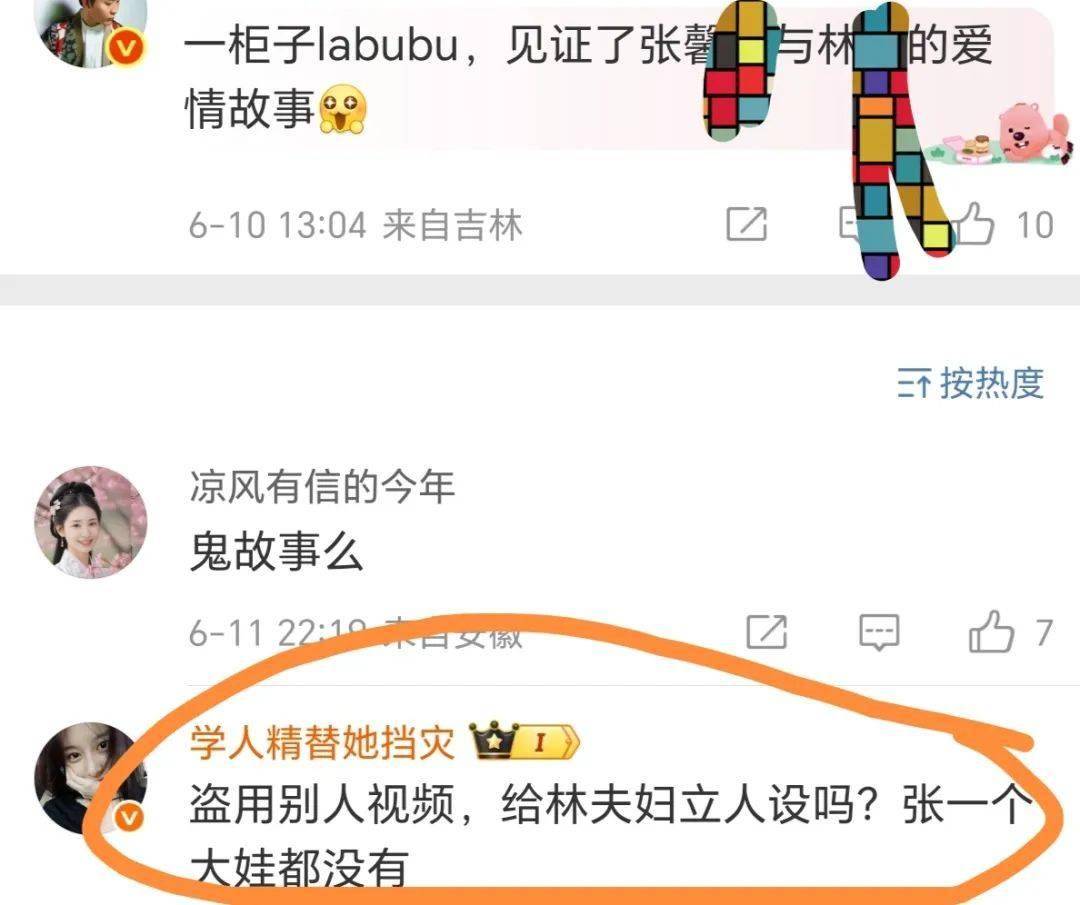Tap the verified V badge on 学人精替她挡灾's avatar

[129, 819]
